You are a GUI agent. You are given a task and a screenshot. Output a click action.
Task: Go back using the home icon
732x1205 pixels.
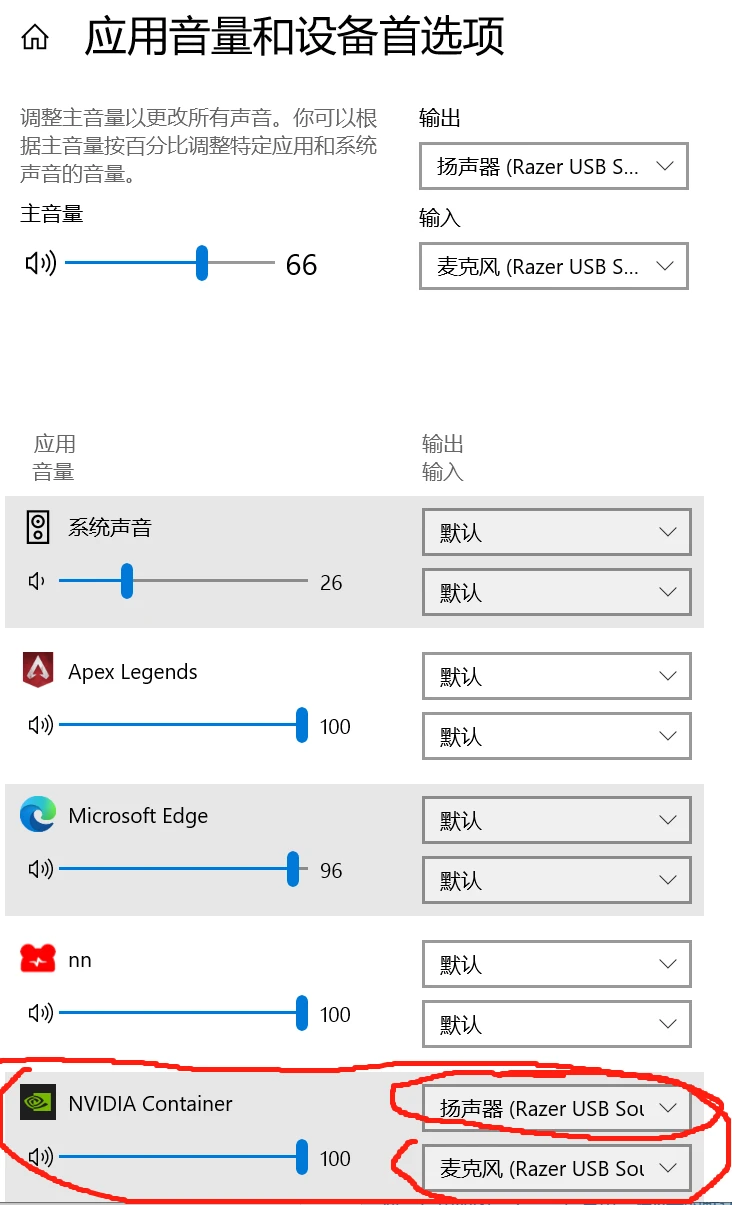(x=35, y=38)
